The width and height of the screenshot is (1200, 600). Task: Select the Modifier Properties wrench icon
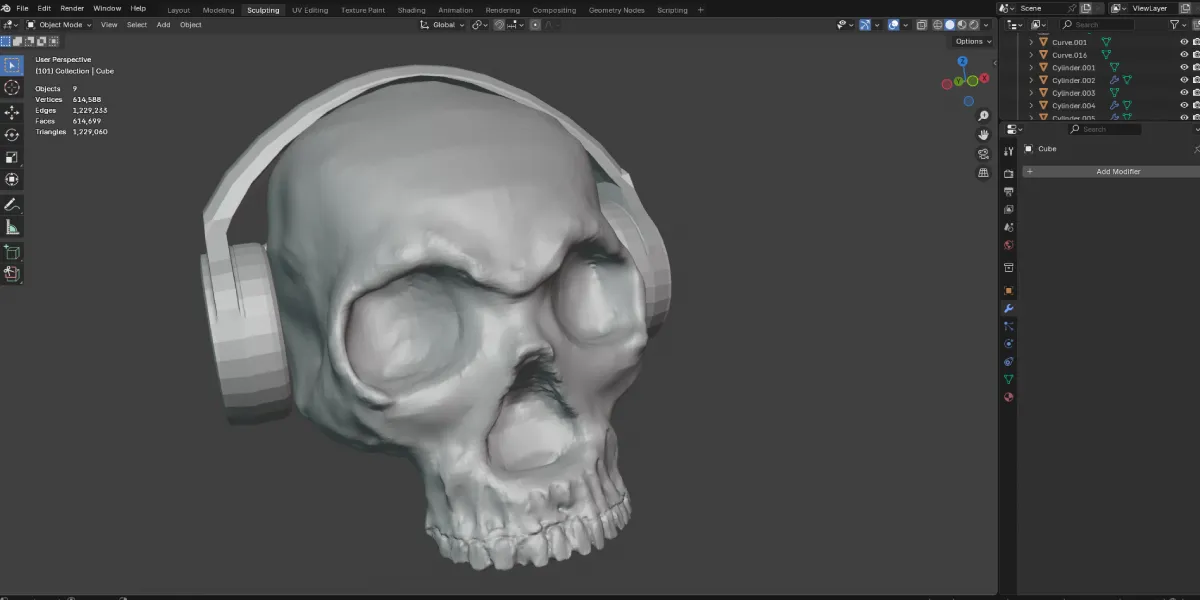click(1008, 309)
